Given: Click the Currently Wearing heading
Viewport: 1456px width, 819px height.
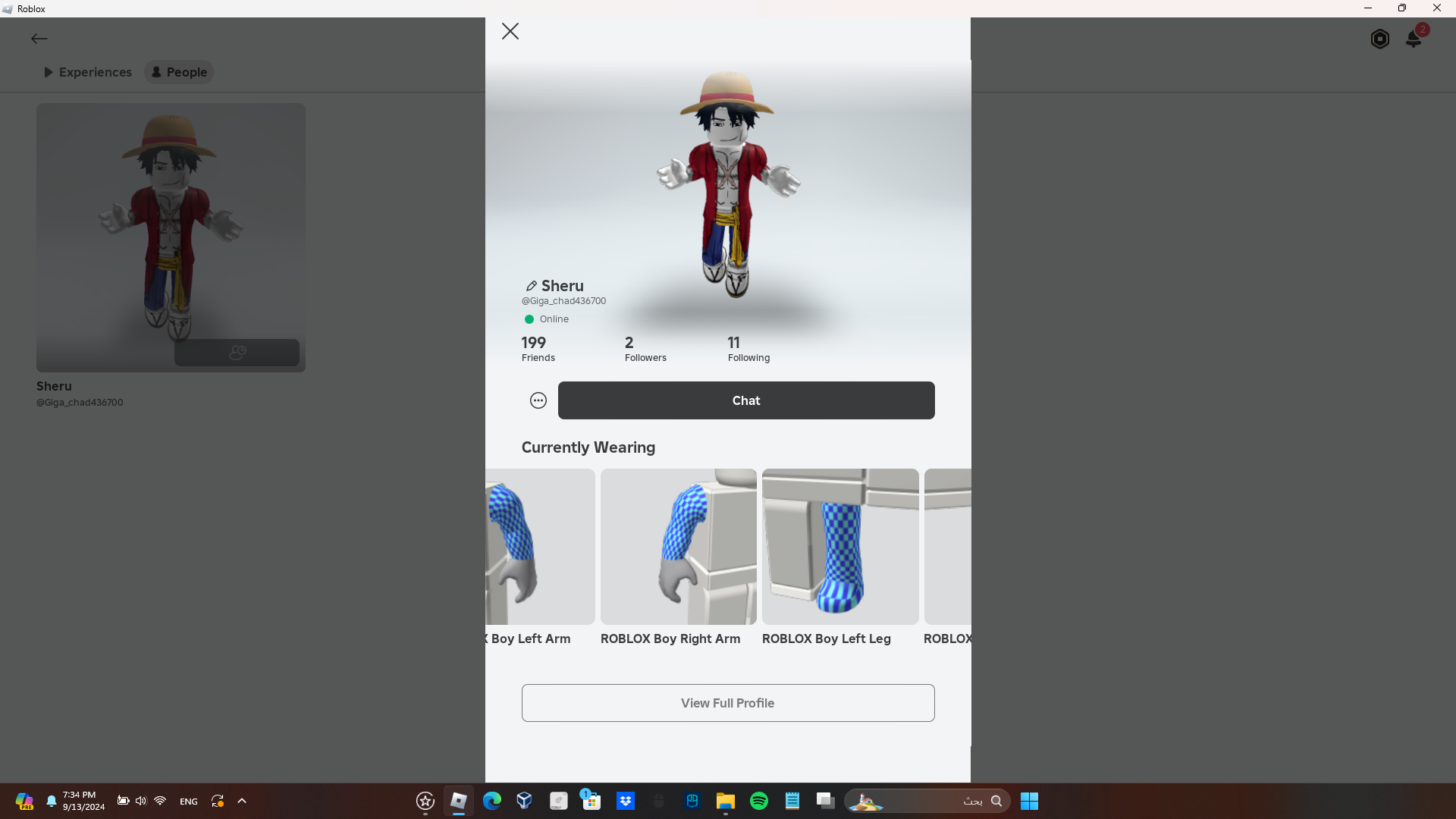Looking at the screenshot, I should (x=588, y=447).
